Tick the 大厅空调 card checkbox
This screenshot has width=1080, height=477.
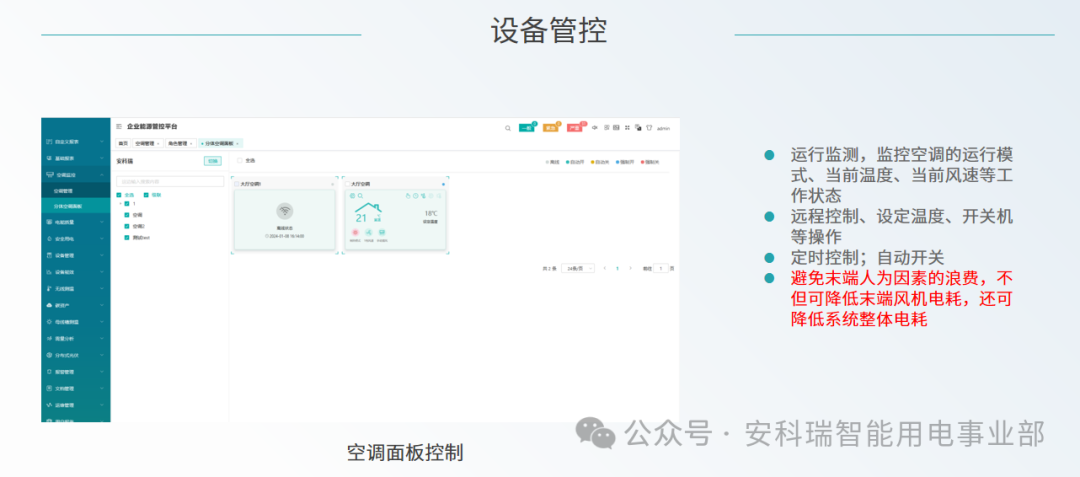point(348,184)
